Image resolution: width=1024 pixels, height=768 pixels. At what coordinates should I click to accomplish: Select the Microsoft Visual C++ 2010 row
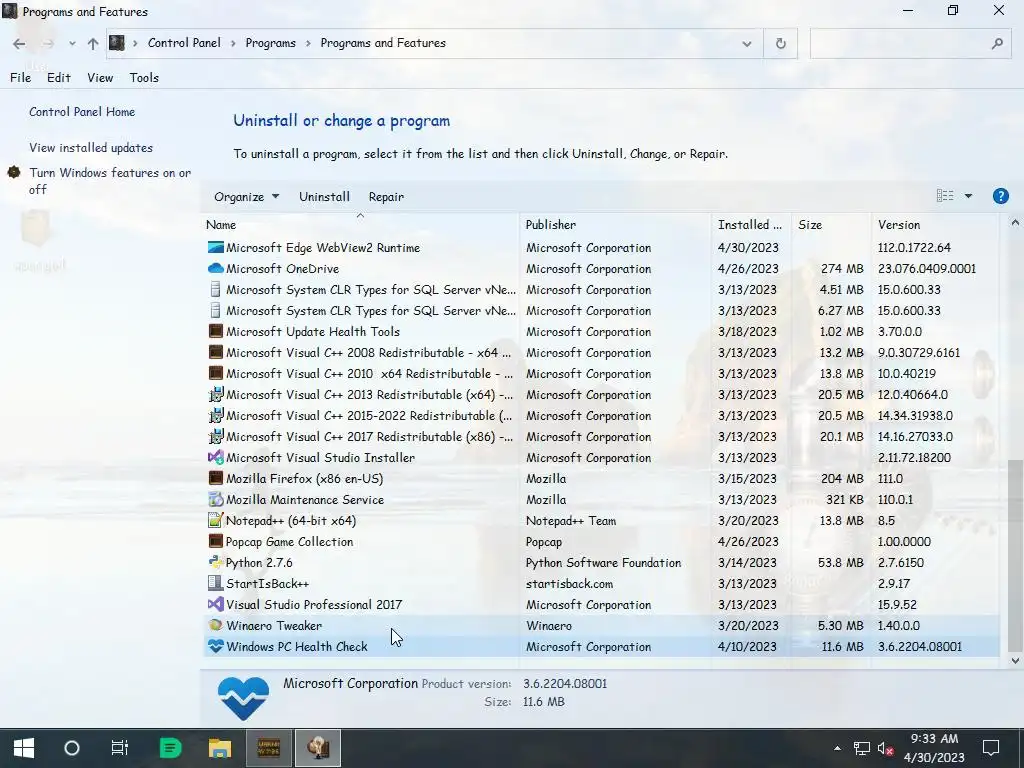pos(601,374)
